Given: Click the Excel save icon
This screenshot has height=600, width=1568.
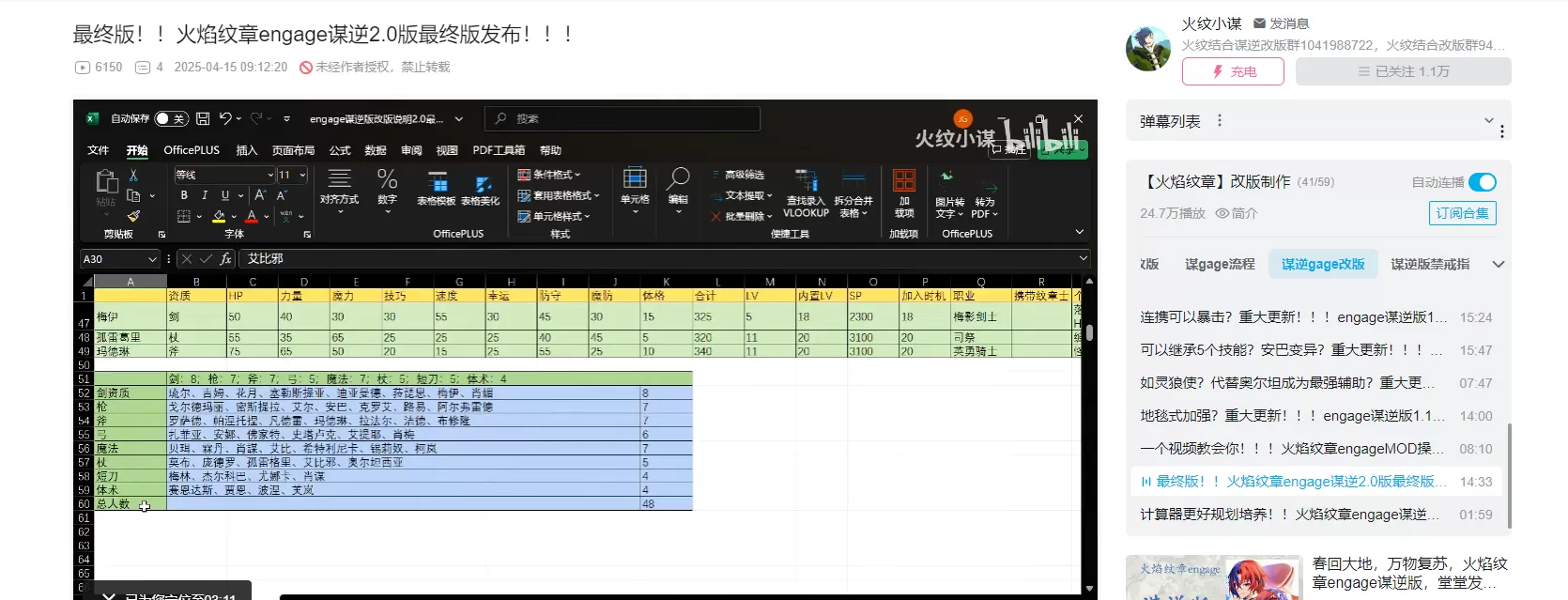Looking at the screenshot, I should 203,119.
